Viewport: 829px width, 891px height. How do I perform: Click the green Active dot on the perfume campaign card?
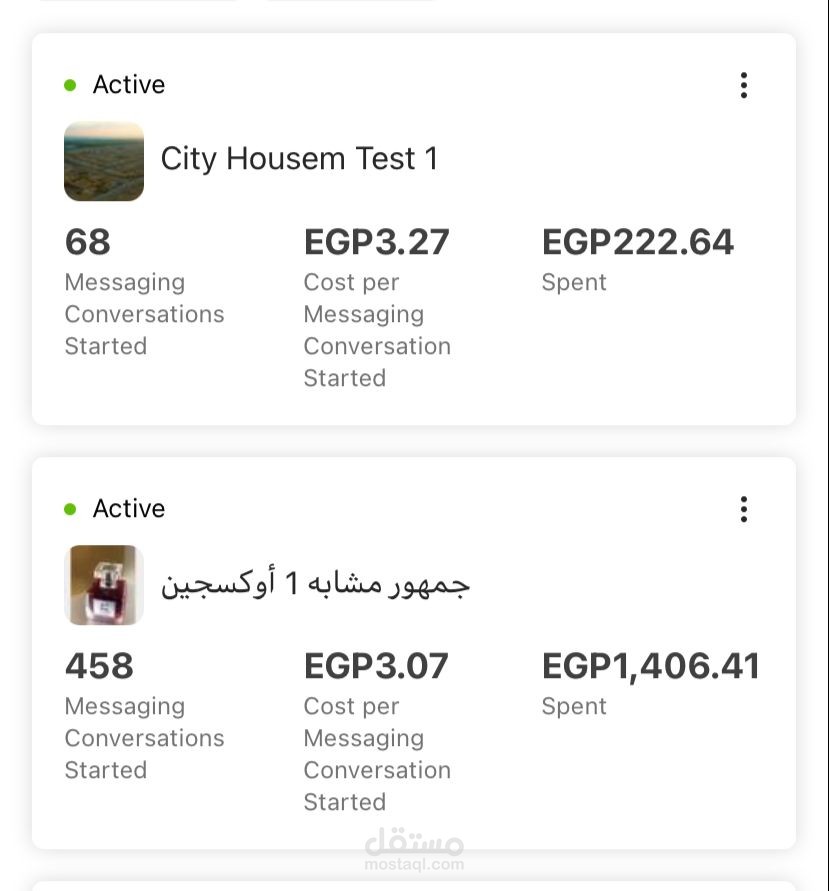coord(70,509)
